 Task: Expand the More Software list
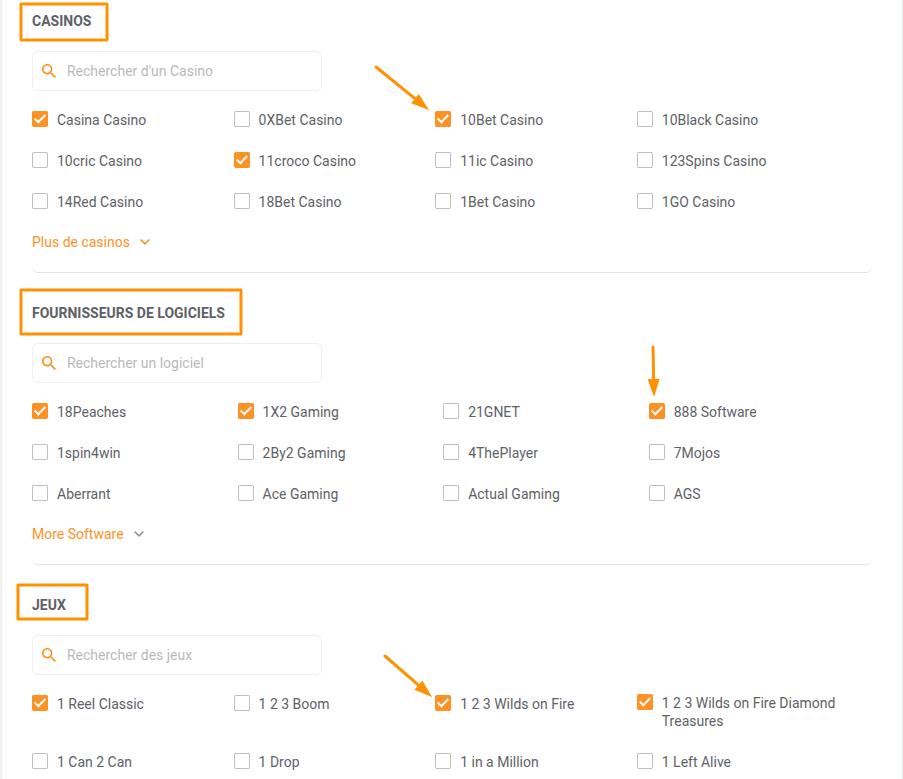click(x=88, y=534)
